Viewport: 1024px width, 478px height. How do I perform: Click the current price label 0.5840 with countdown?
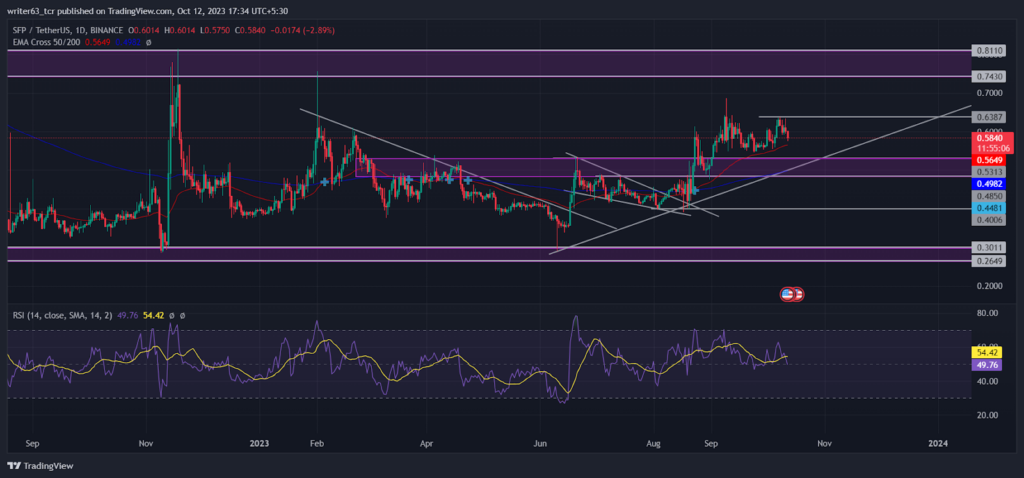tap(992, 143)
